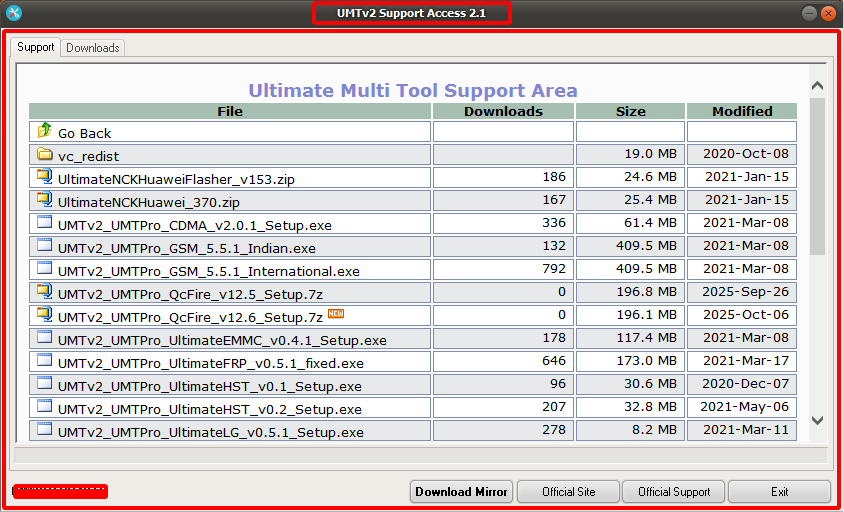Click the Modified column header
Screen dimensions: 844x512
(x=742, y=111)
